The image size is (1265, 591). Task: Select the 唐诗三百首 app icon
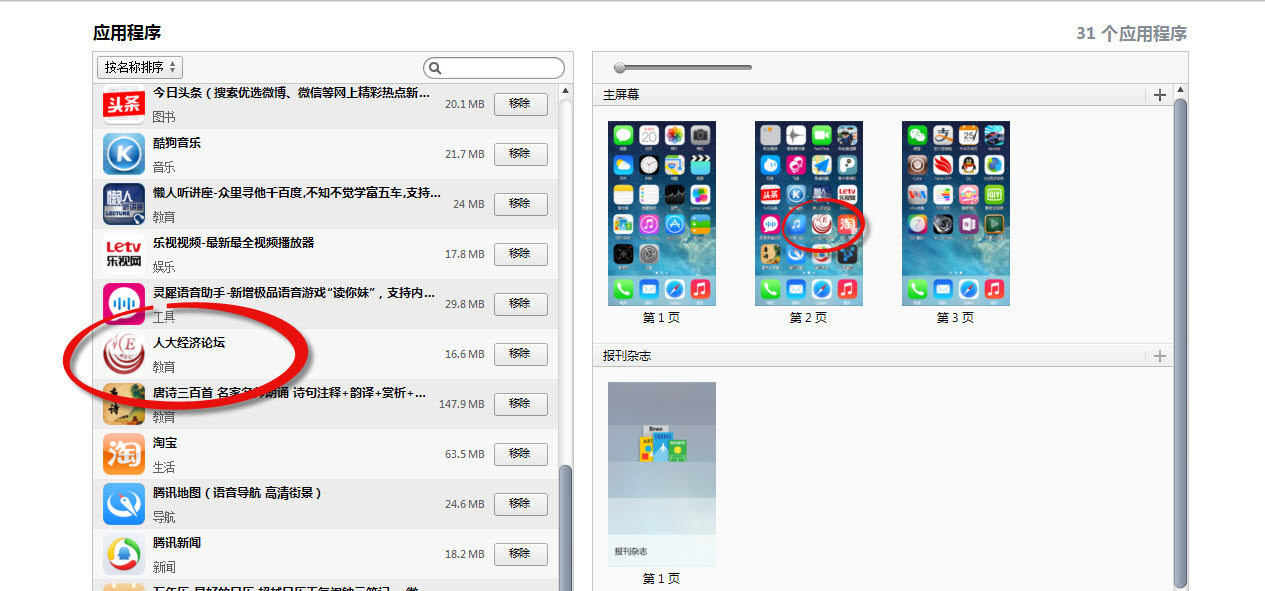point(124,404)
